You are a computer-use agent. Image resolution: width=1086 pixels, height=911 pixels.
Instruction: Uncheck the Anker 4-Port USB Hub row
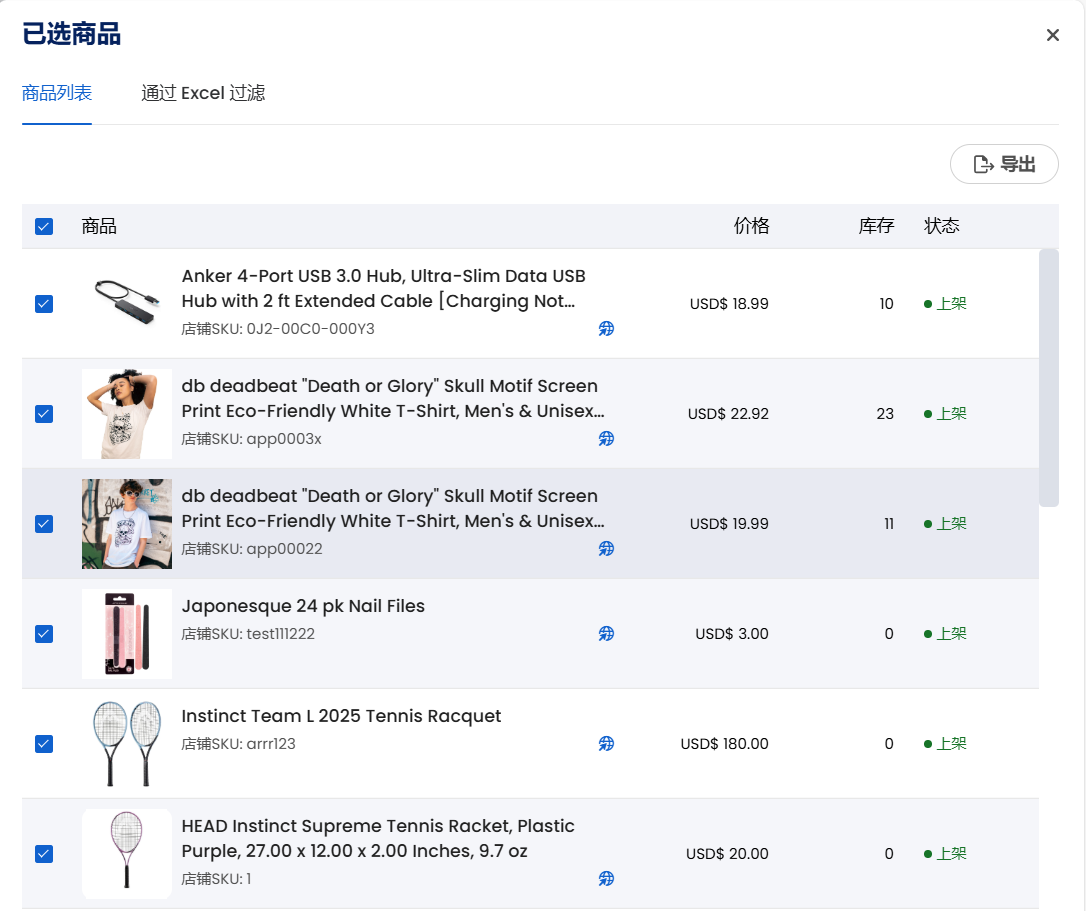click(44, 304)
